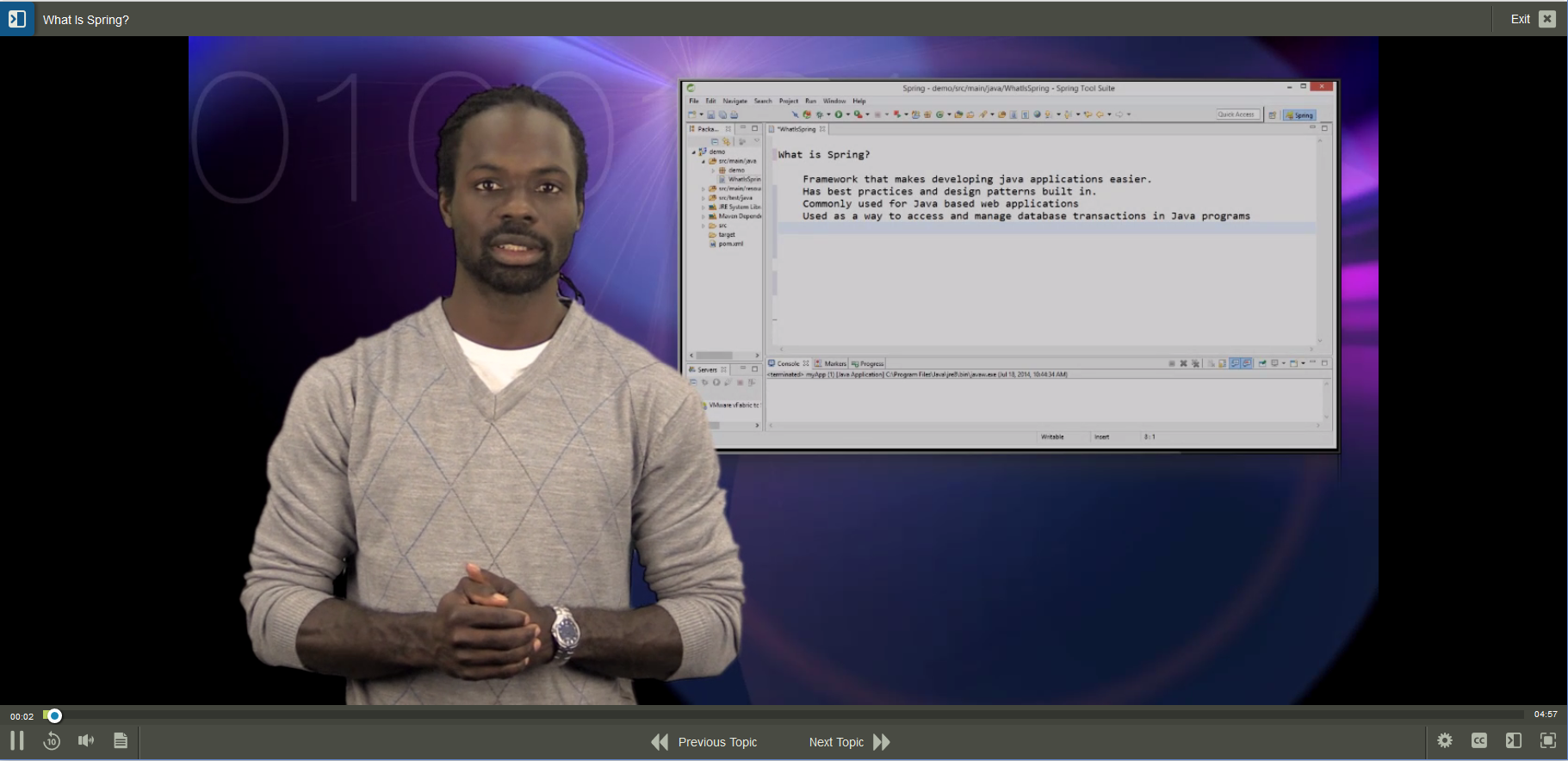The width and height of the screenshot is (1568, 761).
Task: Skip to Next Topic
Action: [x=849, y=742]
